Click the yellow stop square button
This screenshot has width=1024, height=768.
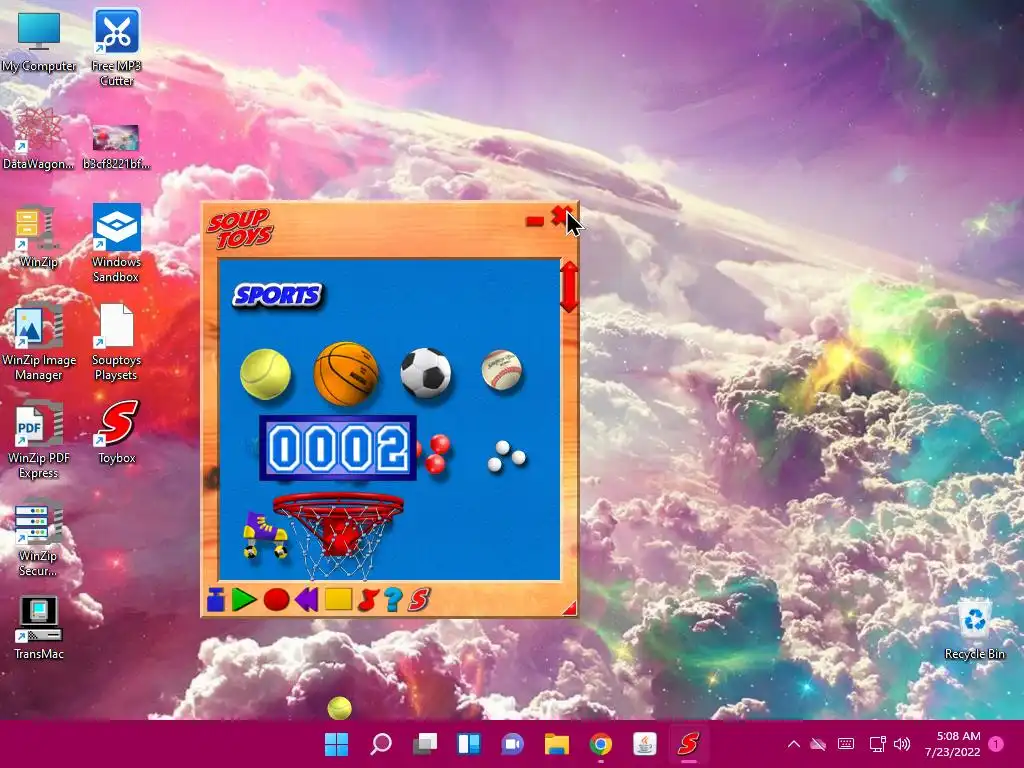[338, 599]
